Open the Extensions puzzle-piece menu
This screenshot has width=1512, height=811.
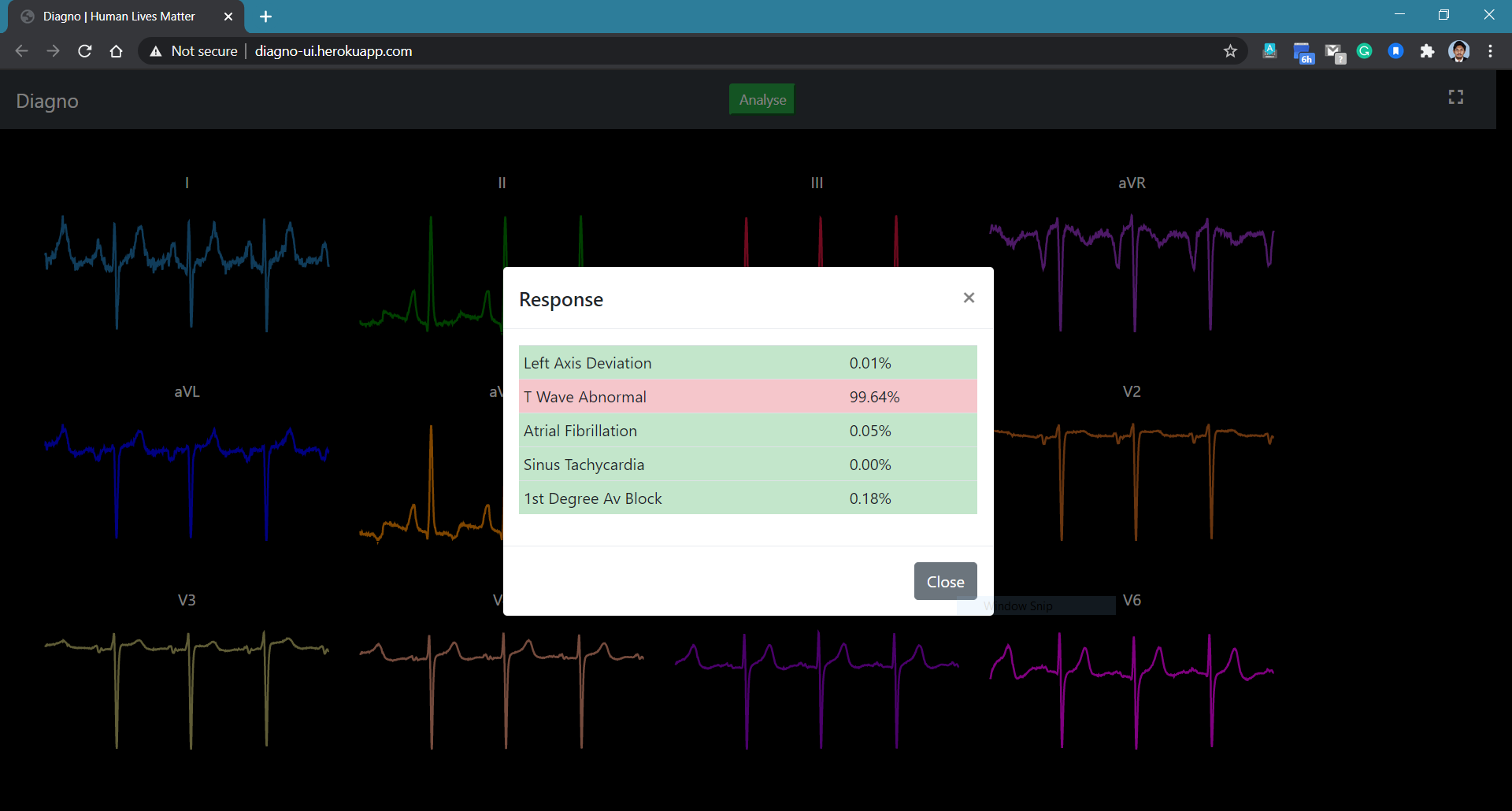click(x=1427, y=51)
